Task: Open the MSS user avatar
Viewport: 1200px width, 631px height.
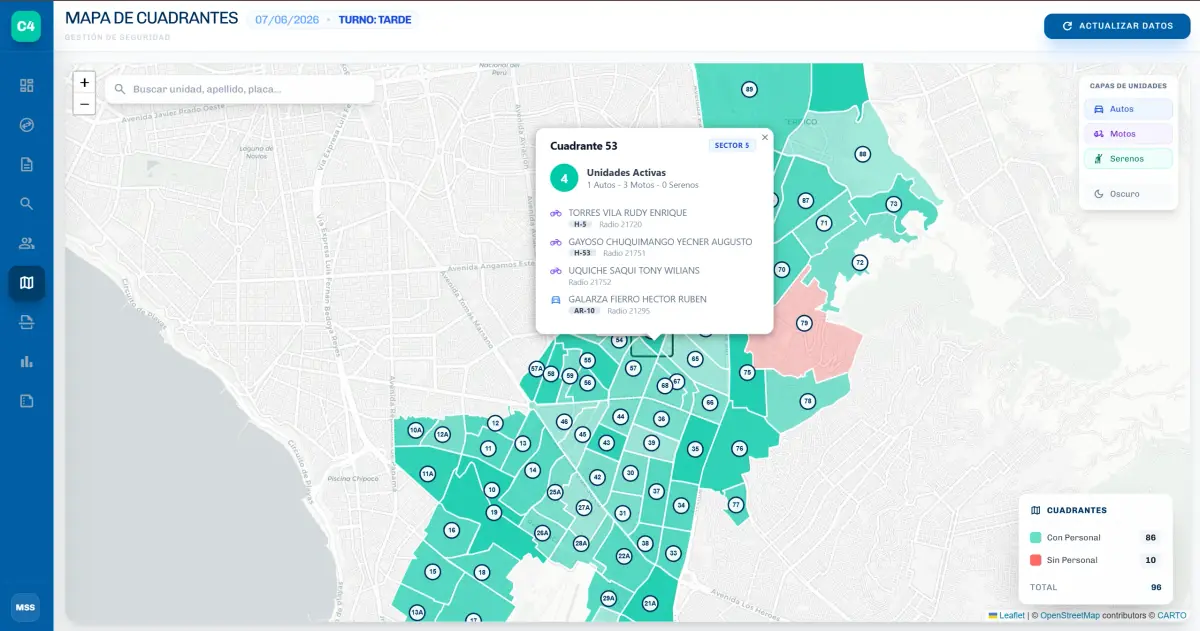Action: [26, 607]
